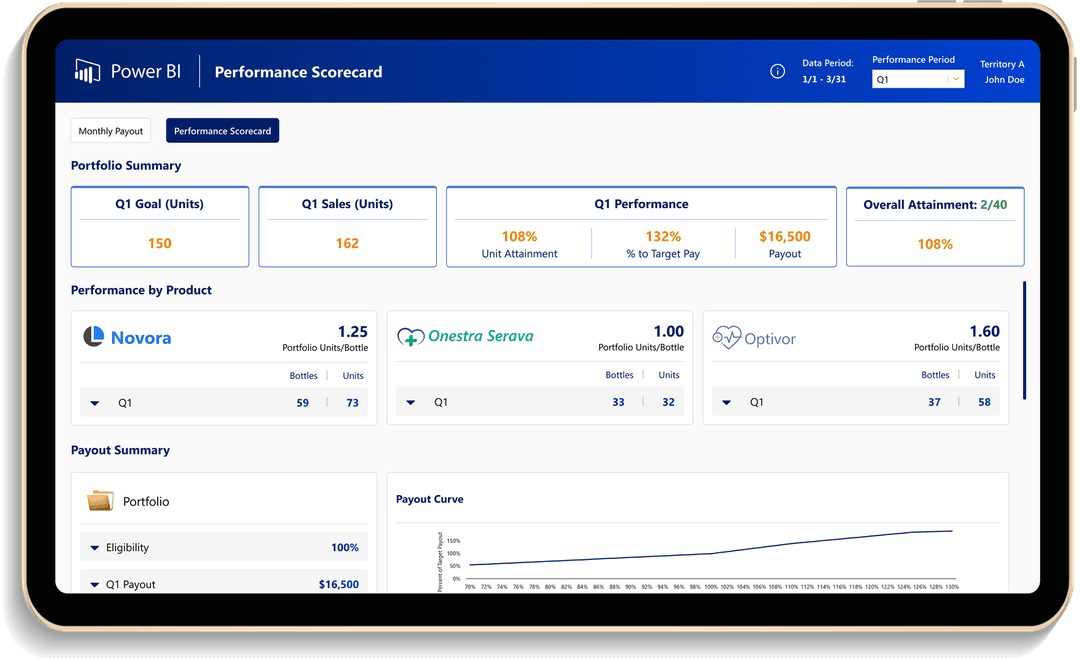Click the Power BI logo icon

tap(87, 71)
